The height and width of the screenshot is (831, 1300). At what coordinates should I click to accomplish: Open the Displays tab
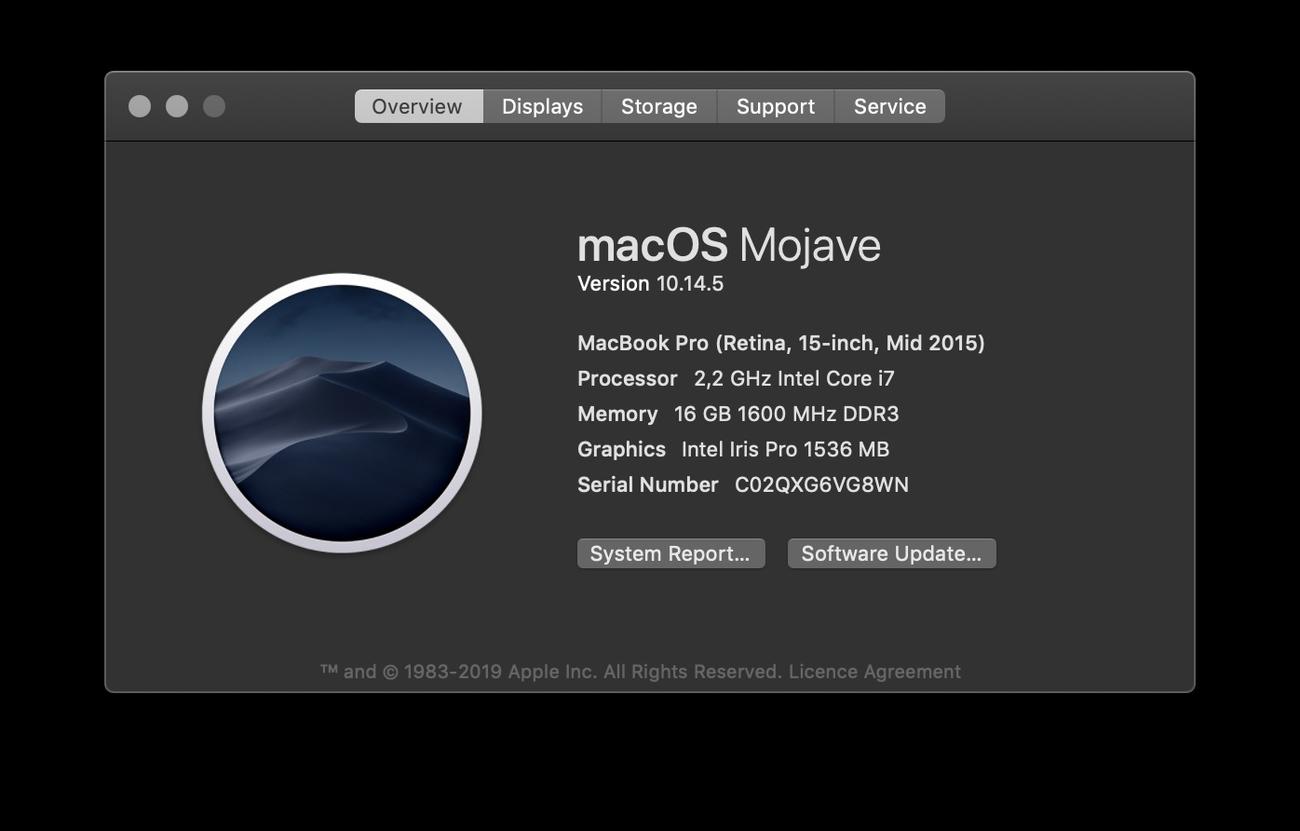pos(542,106)
